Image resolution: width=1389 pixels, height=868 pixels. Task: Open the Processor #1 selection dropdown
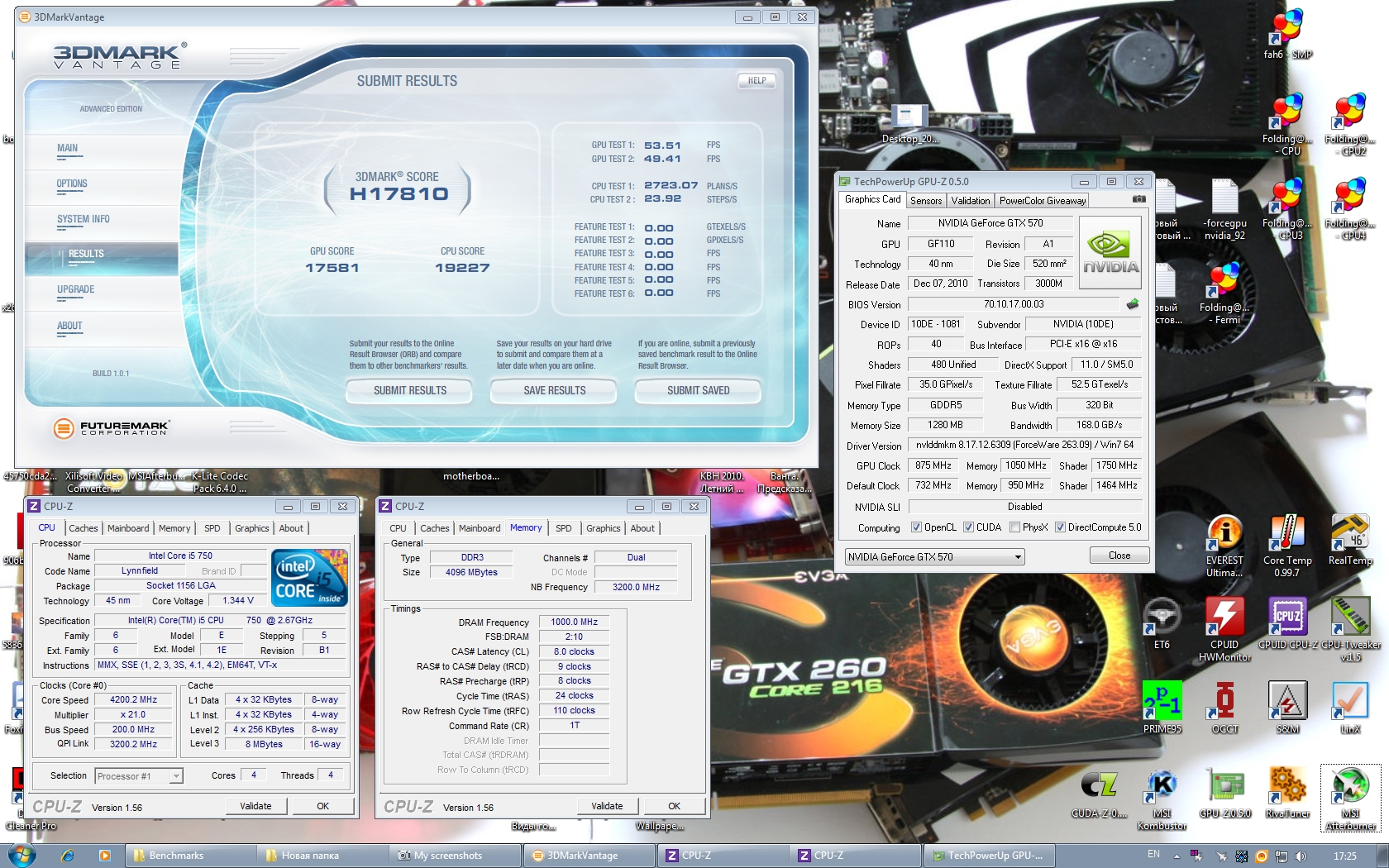(x=175, y=776)
